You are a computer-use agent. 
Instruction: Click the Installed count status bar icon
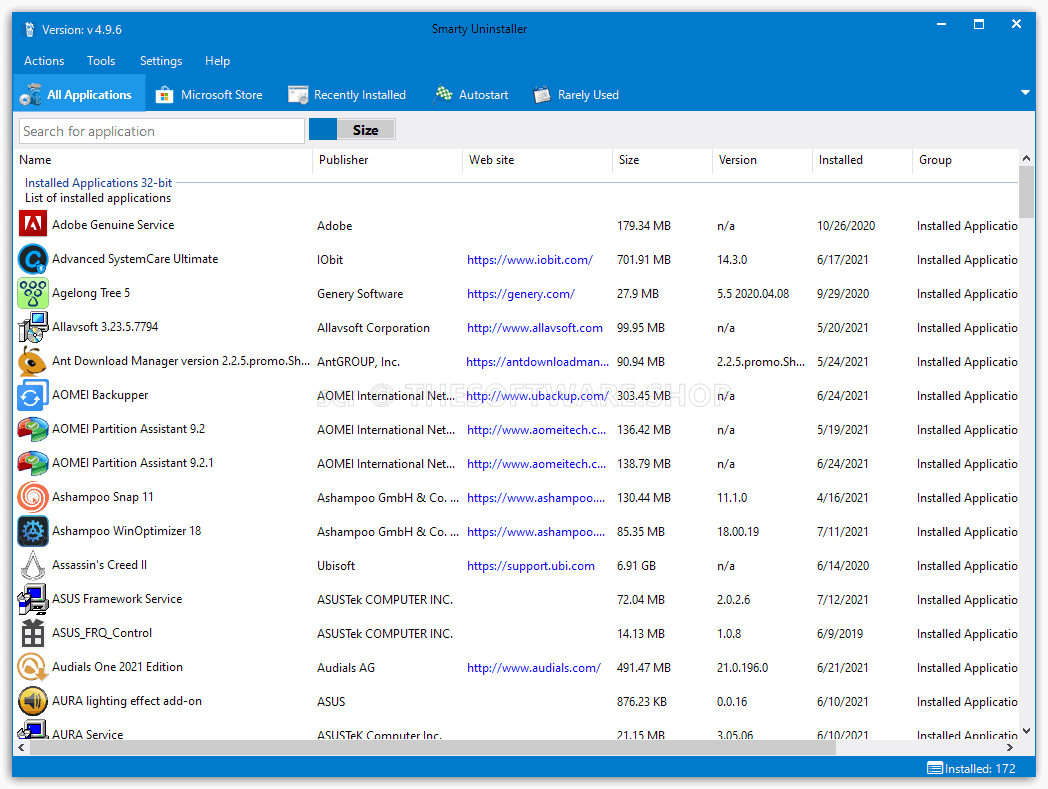[935, 768]
